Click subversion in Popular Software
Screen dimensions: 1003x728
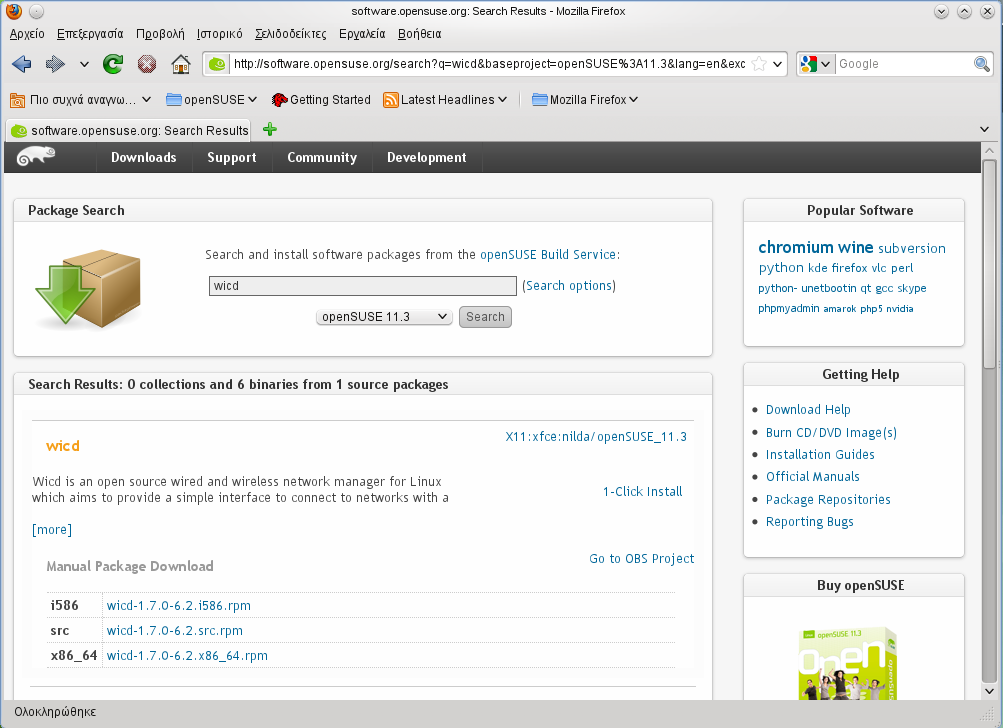912,248
